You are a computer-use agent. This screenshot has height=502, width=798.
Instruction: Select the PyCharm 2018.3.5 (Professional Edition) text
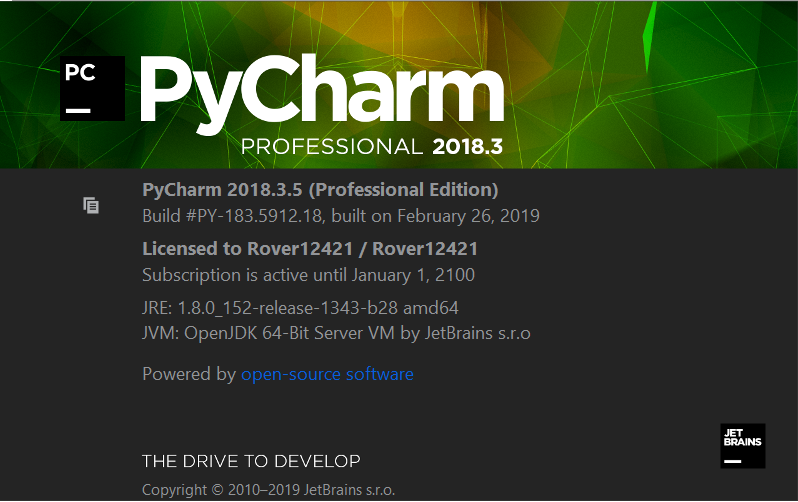pyautogui.click(x=320, y=190)
